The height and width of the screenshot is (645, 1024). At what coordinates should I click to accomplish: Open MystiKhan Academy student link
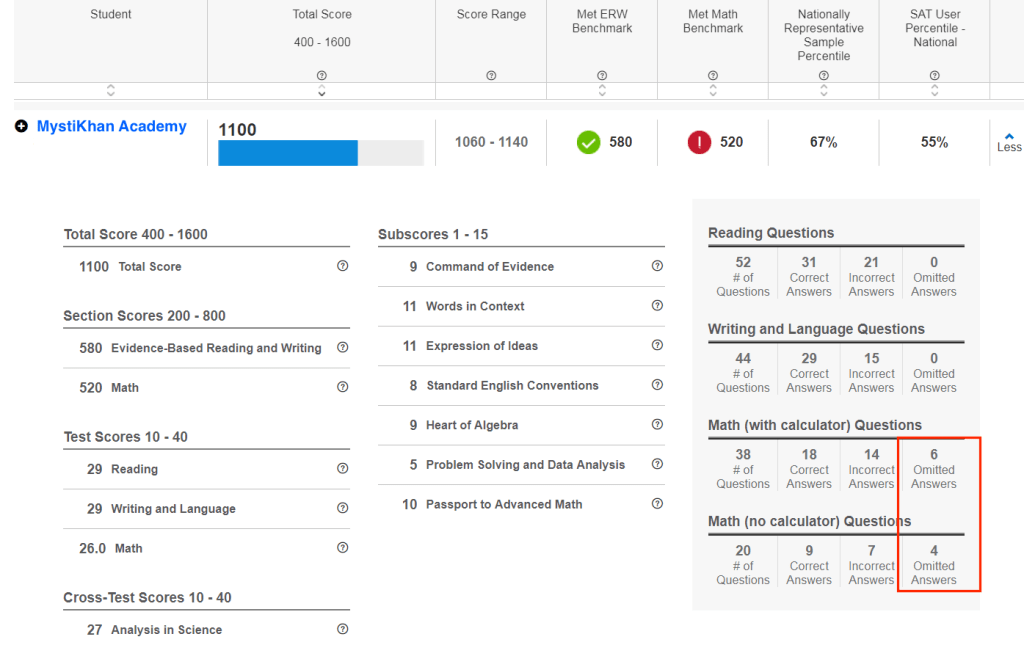[x=111, y=127]
